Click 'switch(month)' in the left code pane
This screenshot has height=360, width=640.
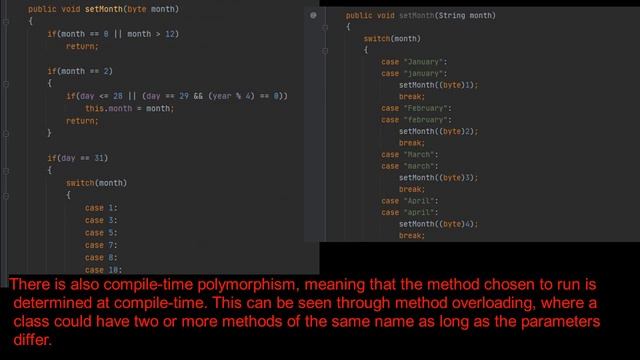96,183
